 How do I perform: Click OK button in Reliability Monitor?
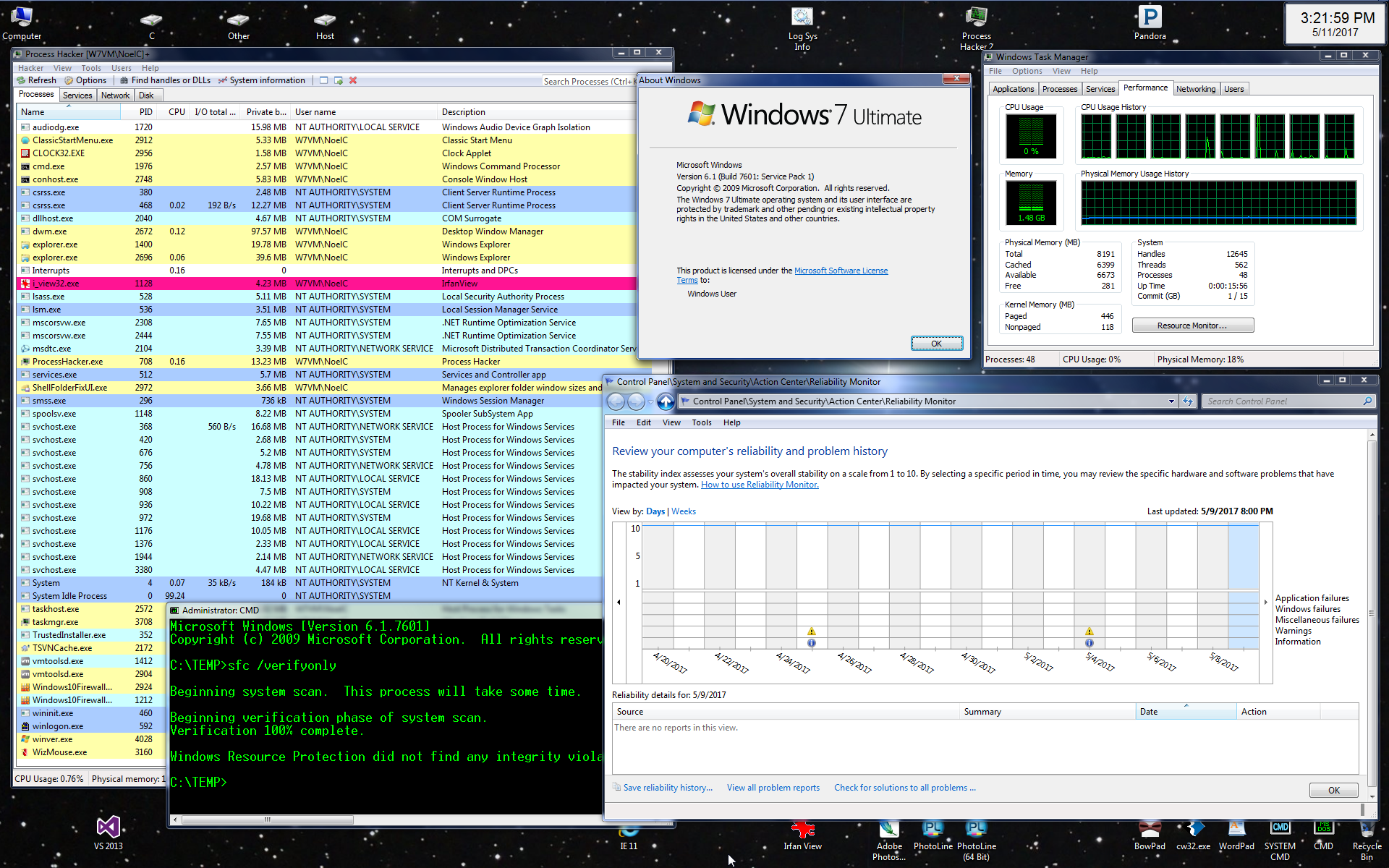1333,791
